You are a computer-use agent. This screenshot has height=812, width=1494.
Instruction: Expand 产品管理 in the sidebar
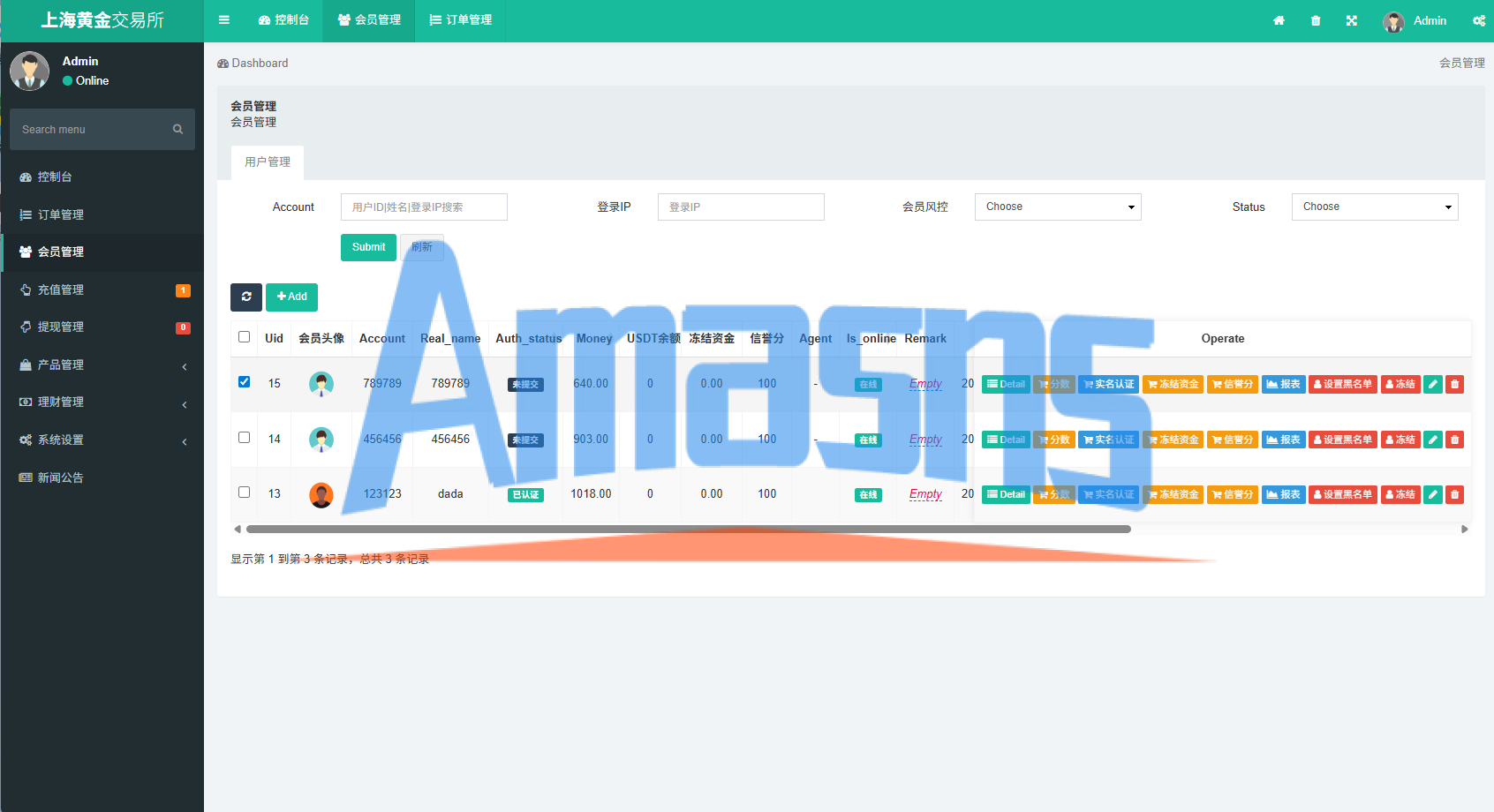pos(102,365)
